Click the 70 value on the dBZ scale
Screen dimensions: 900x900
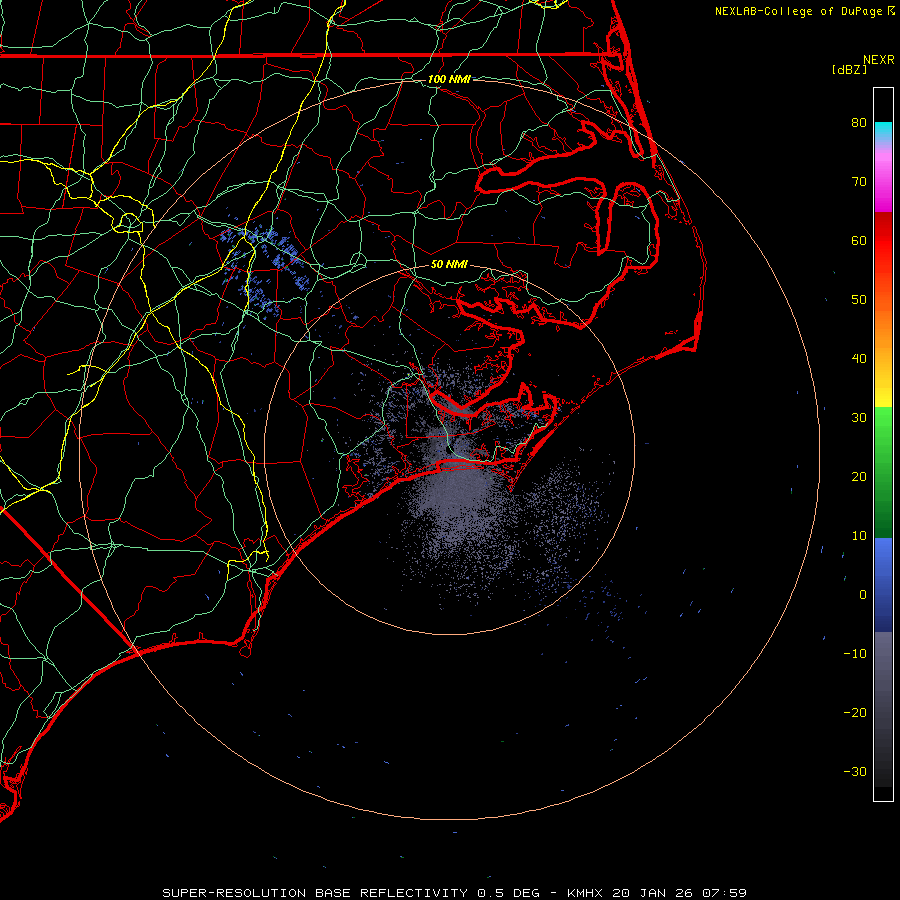pyautogui.click(x=859, y=181)
